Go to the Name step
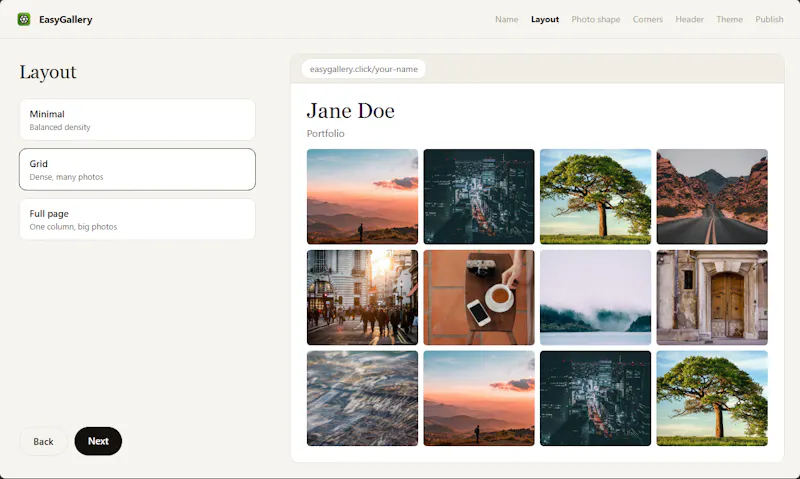 [x=506, y=19]
